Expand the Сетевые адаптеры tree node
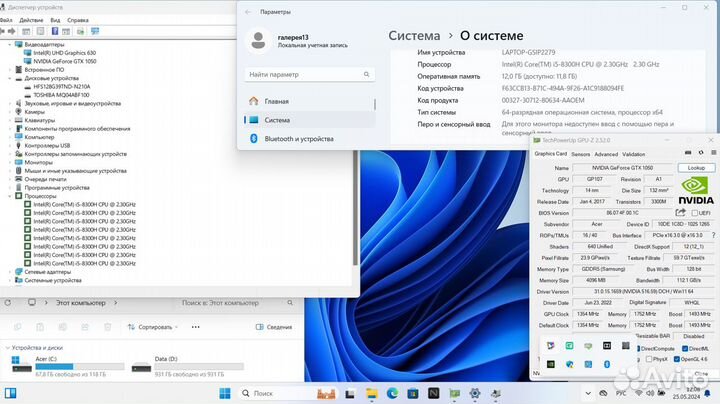Screen dimensions: 720x404 point(10,272)
